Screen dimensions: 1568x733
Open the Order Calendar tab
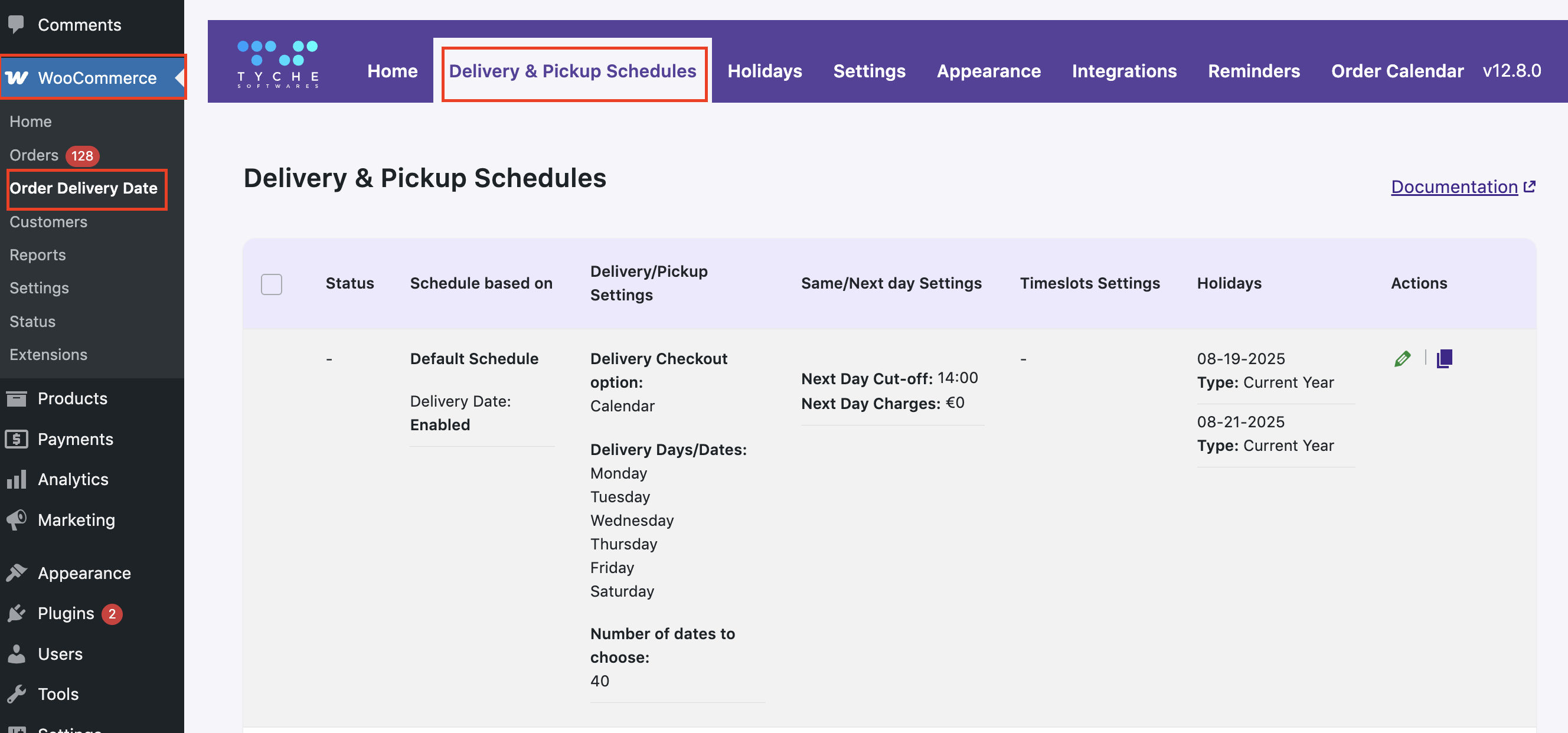click(1397, 71)
